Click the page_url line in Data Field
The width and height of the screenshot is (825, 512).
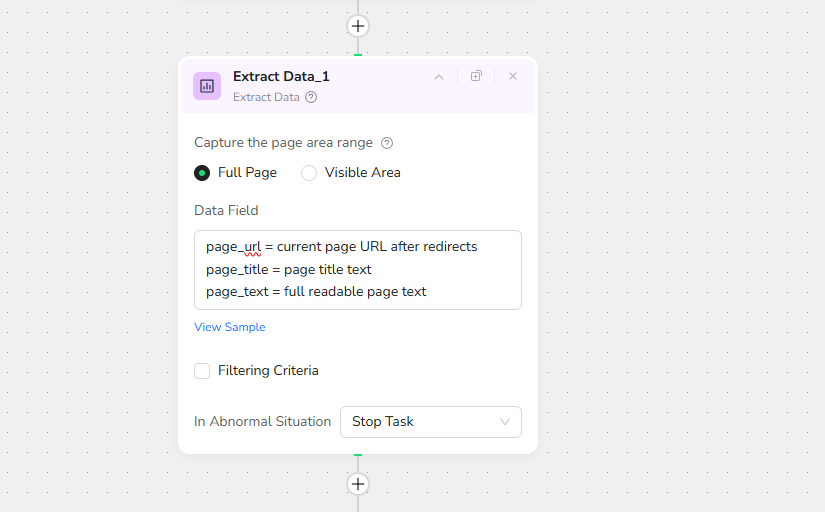(341, 246)
